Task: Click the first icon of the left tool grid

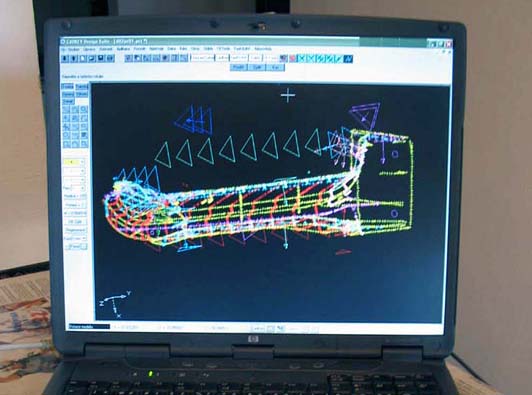Action: tap(66, 109)
